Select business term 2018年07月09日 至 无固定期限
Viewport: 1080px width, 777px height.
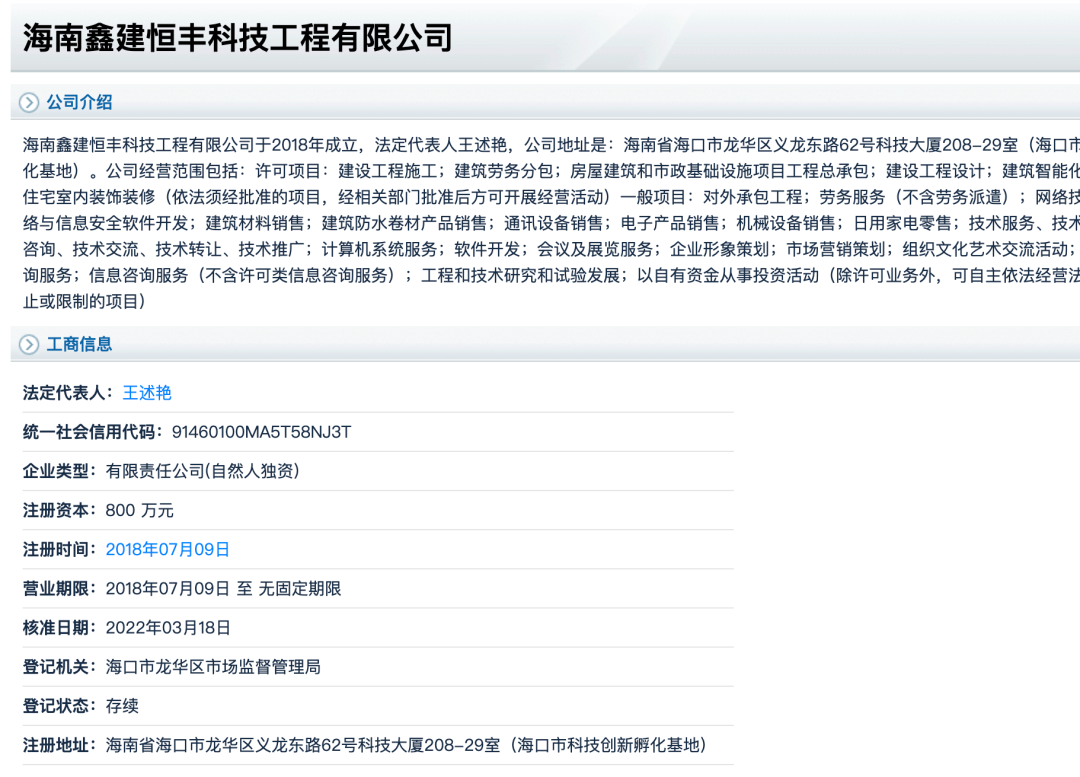pyautogui.click(x=223, y=589)
